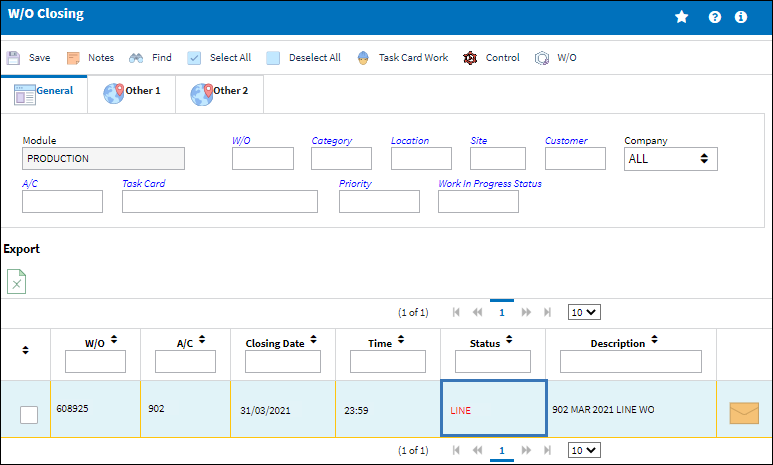Sort table by Description column
Screen dimensions: 773x465
point(654,339)
